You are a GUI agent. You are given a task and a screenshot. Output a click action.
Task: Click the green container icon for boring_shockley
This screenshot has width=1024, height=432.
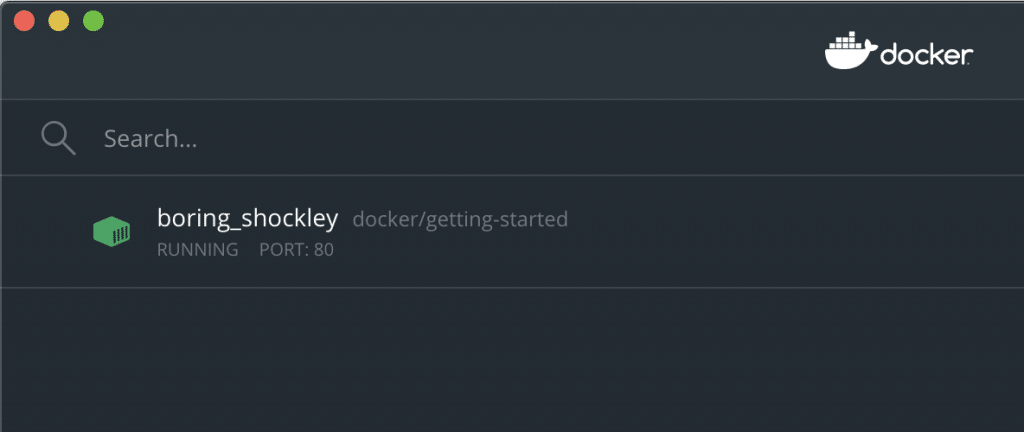112,232
